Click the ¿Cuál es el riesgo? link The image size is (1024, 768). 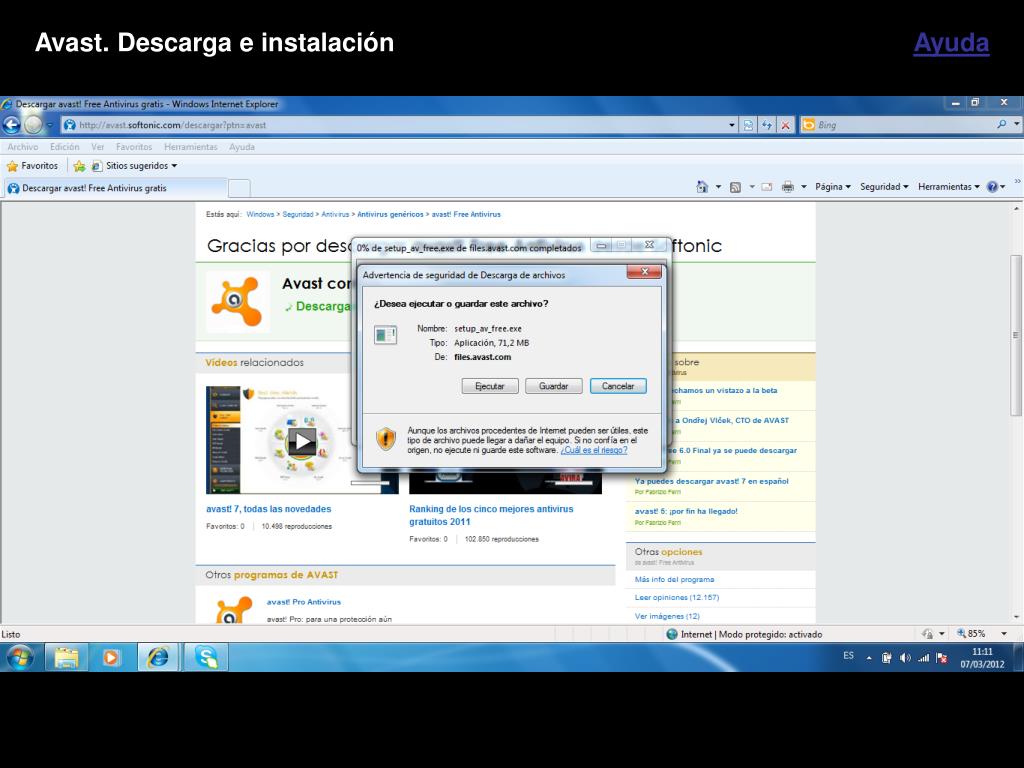pyautogui.click(x=594, y=450)
